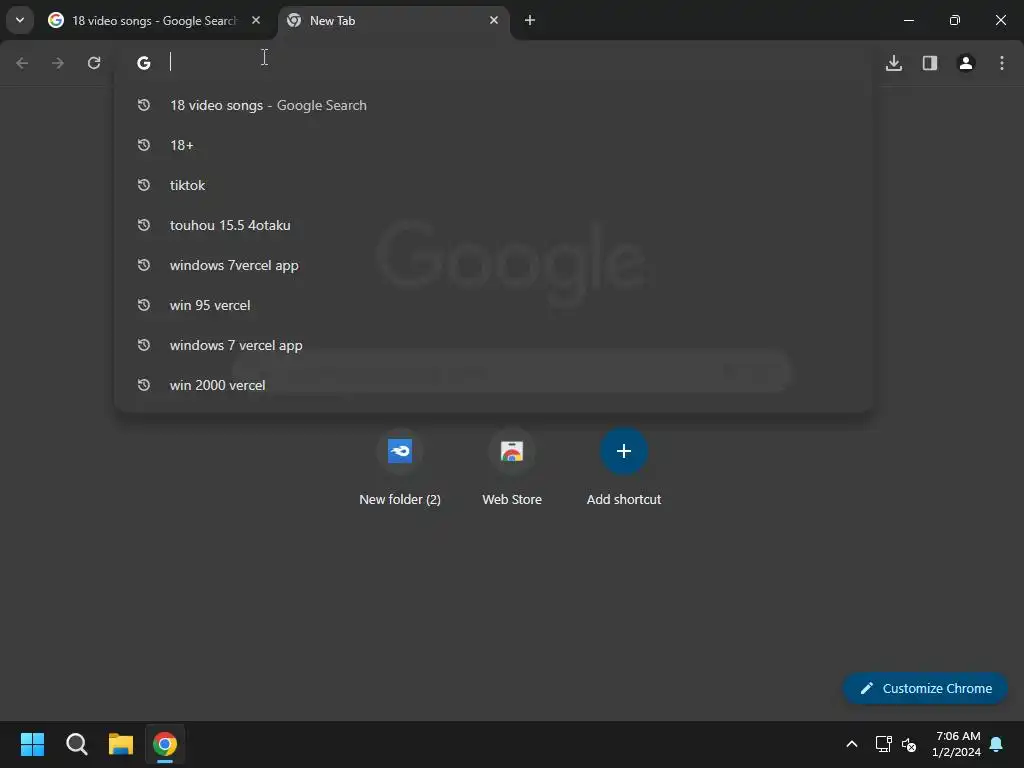Minimize the Chrome window
This screenshot has height=768, width=1024.
(x=908, y=20)
